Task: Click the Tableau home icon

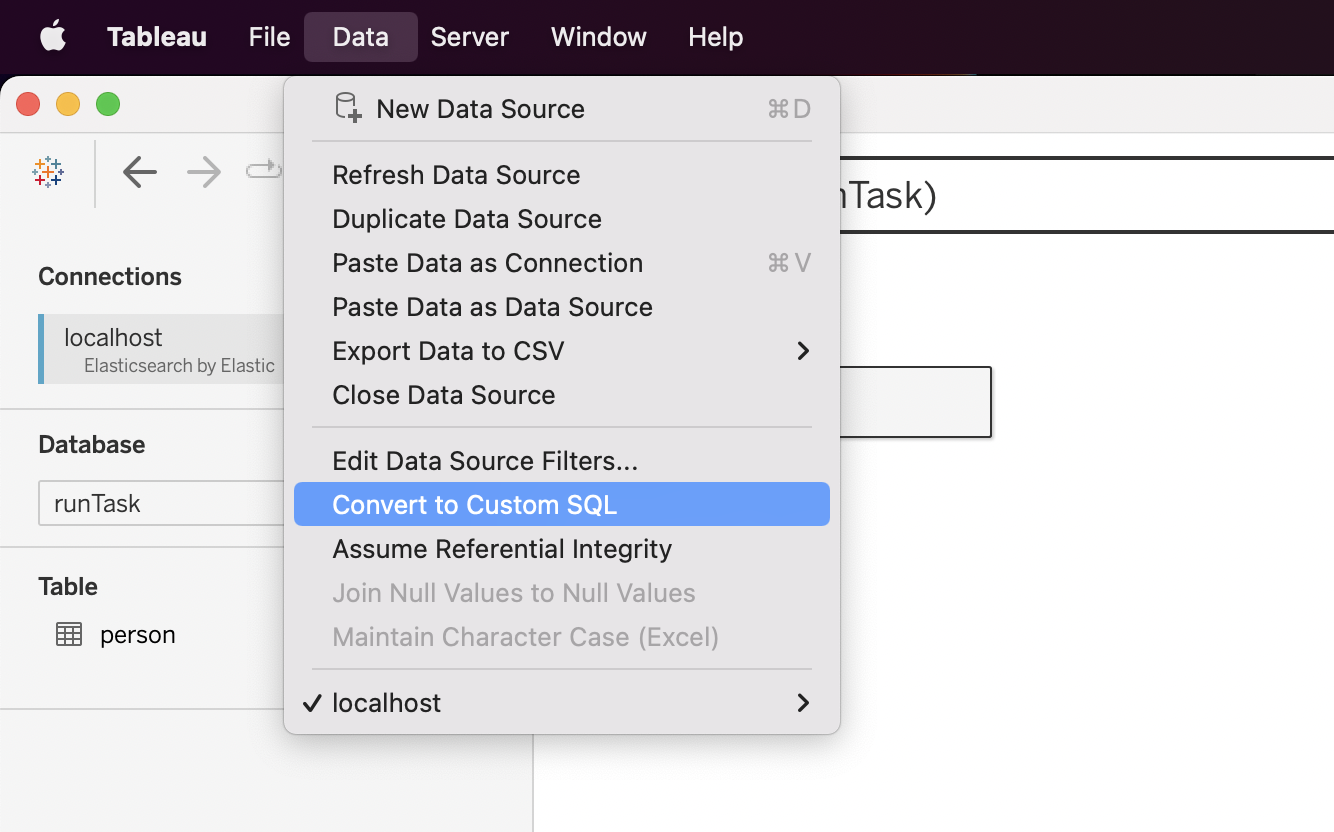Action: pos(47,172)
